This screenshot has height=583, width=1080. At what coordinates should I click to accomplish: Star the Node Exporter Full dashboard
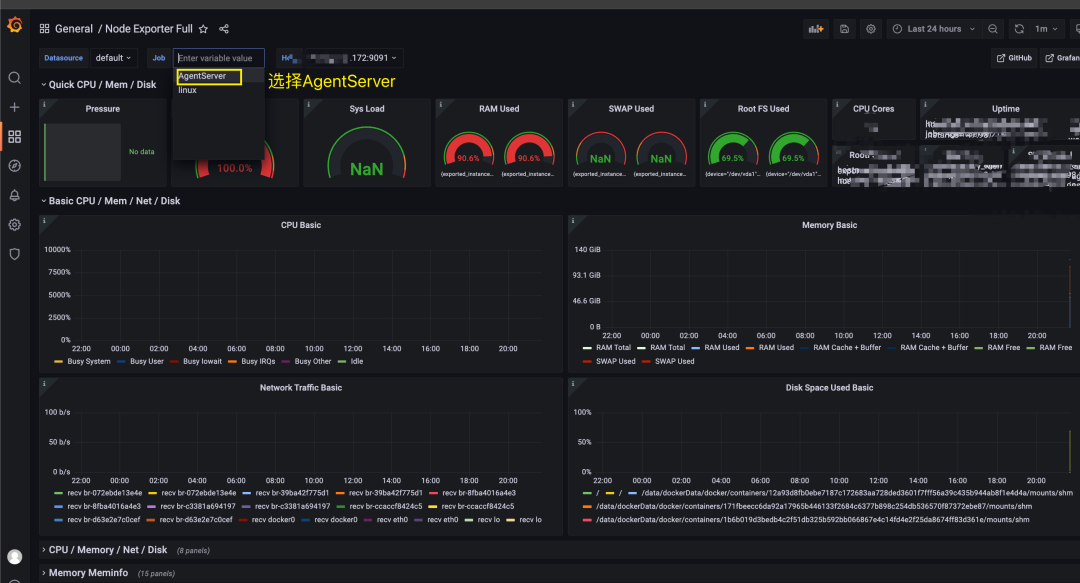click(203, 29)
